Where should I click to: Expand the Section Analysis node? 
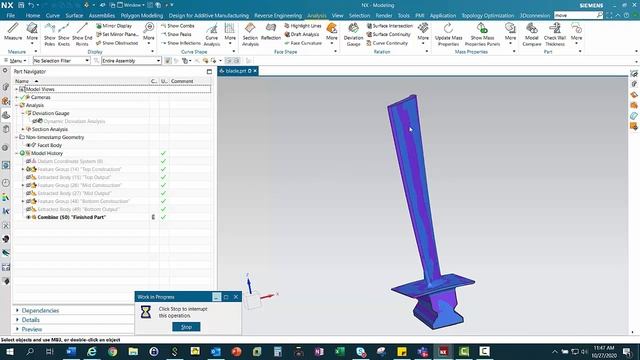point(23,129)
